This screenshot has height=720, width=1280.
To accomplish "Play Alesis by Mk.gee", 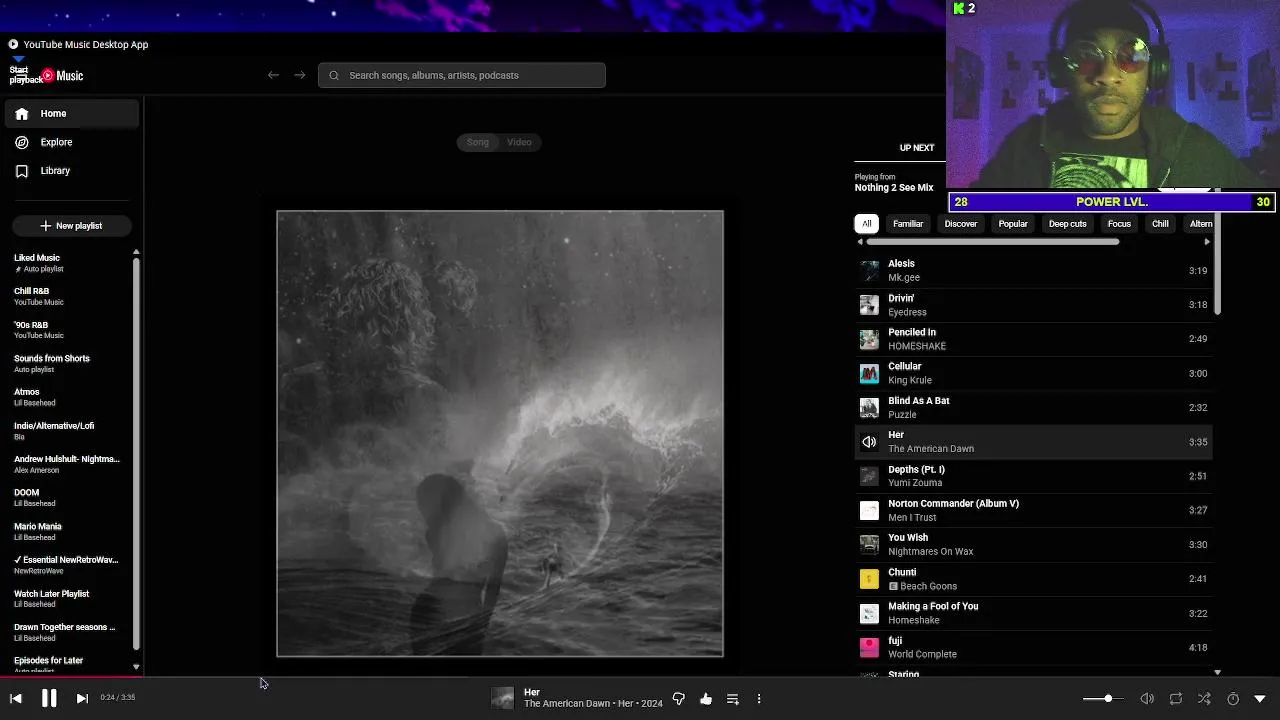I will 1033,271.
